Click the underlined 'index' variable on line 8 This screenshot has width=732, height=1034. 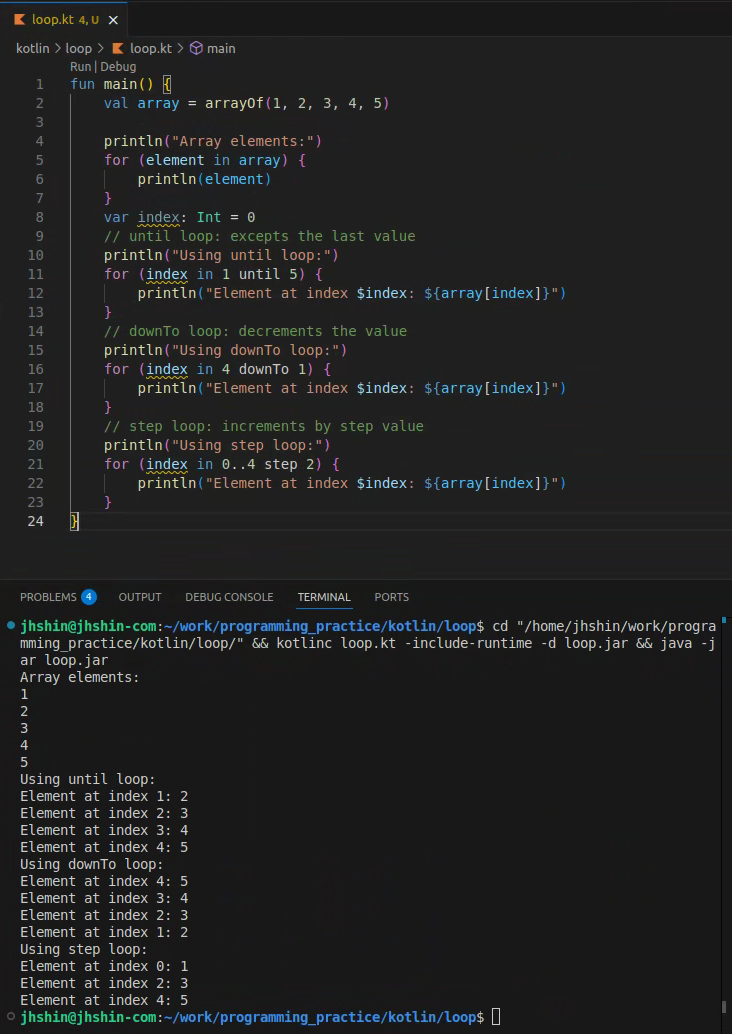(x=158, y=218)
